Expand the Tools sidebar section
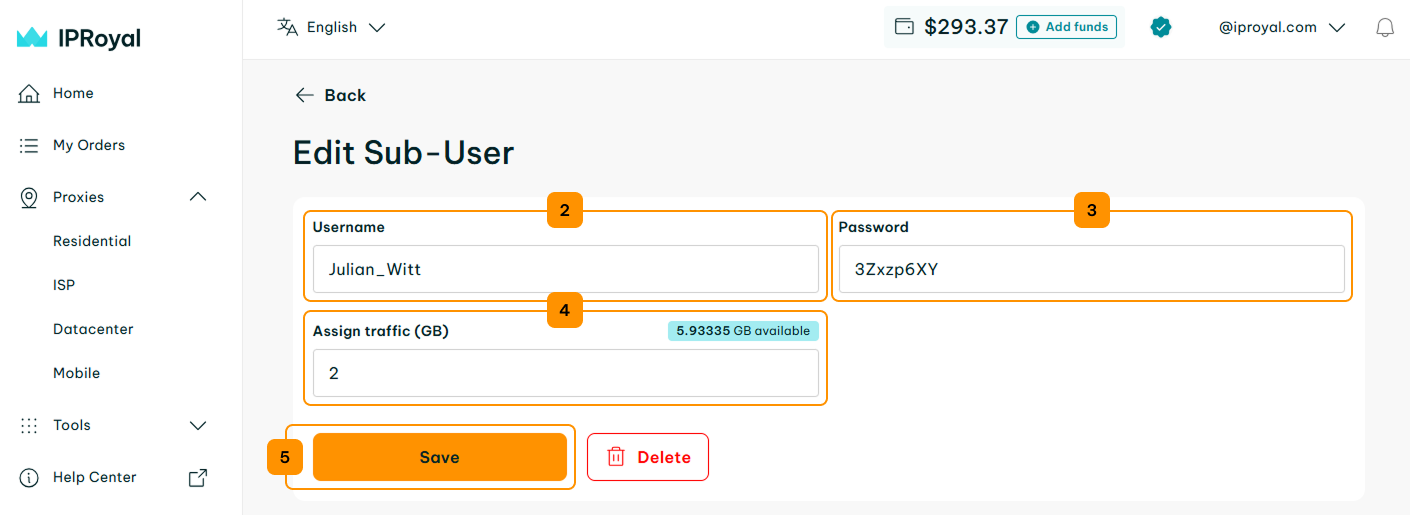 pyautogui.click(x=198, y=425)
